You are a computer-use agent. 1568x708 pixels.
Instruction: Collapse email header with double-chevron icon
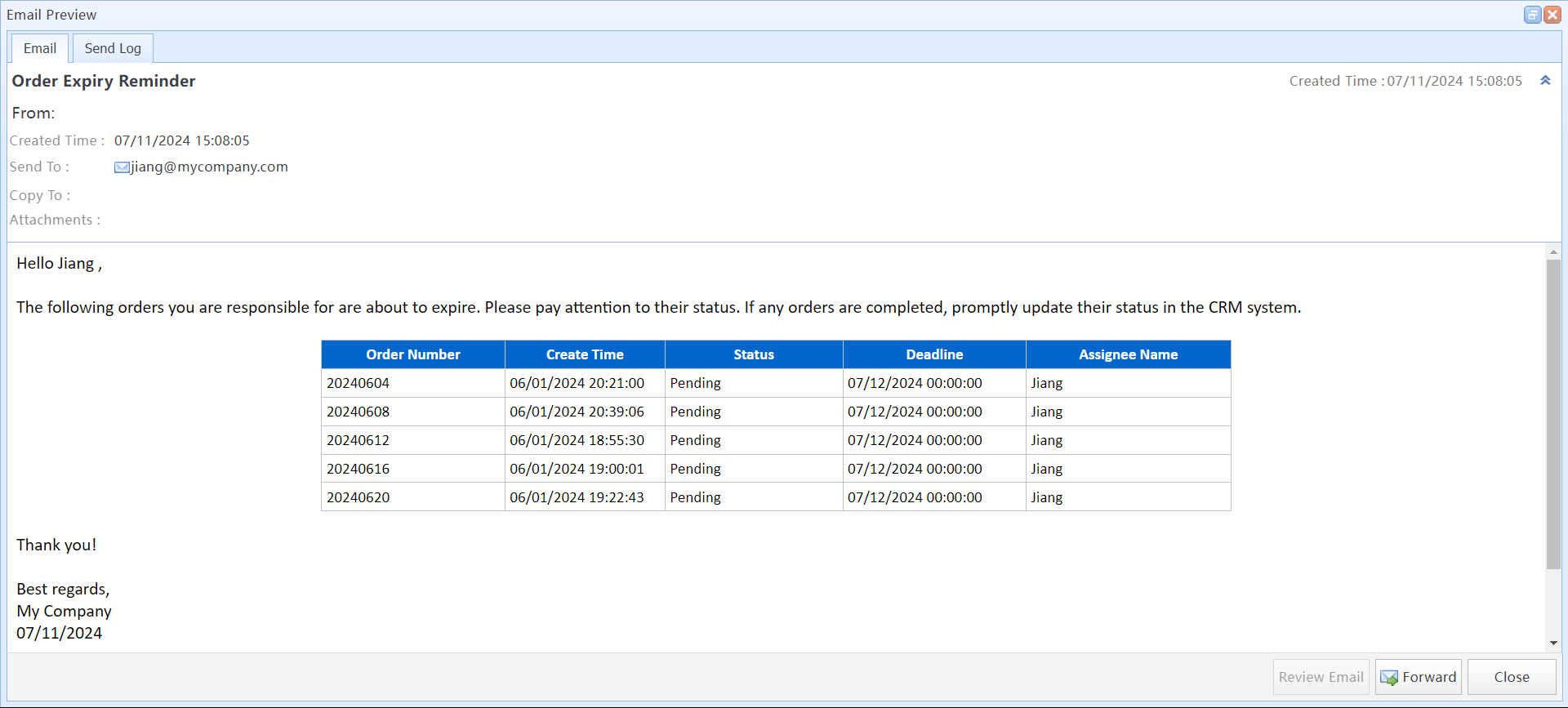[x=1545, y=80]
